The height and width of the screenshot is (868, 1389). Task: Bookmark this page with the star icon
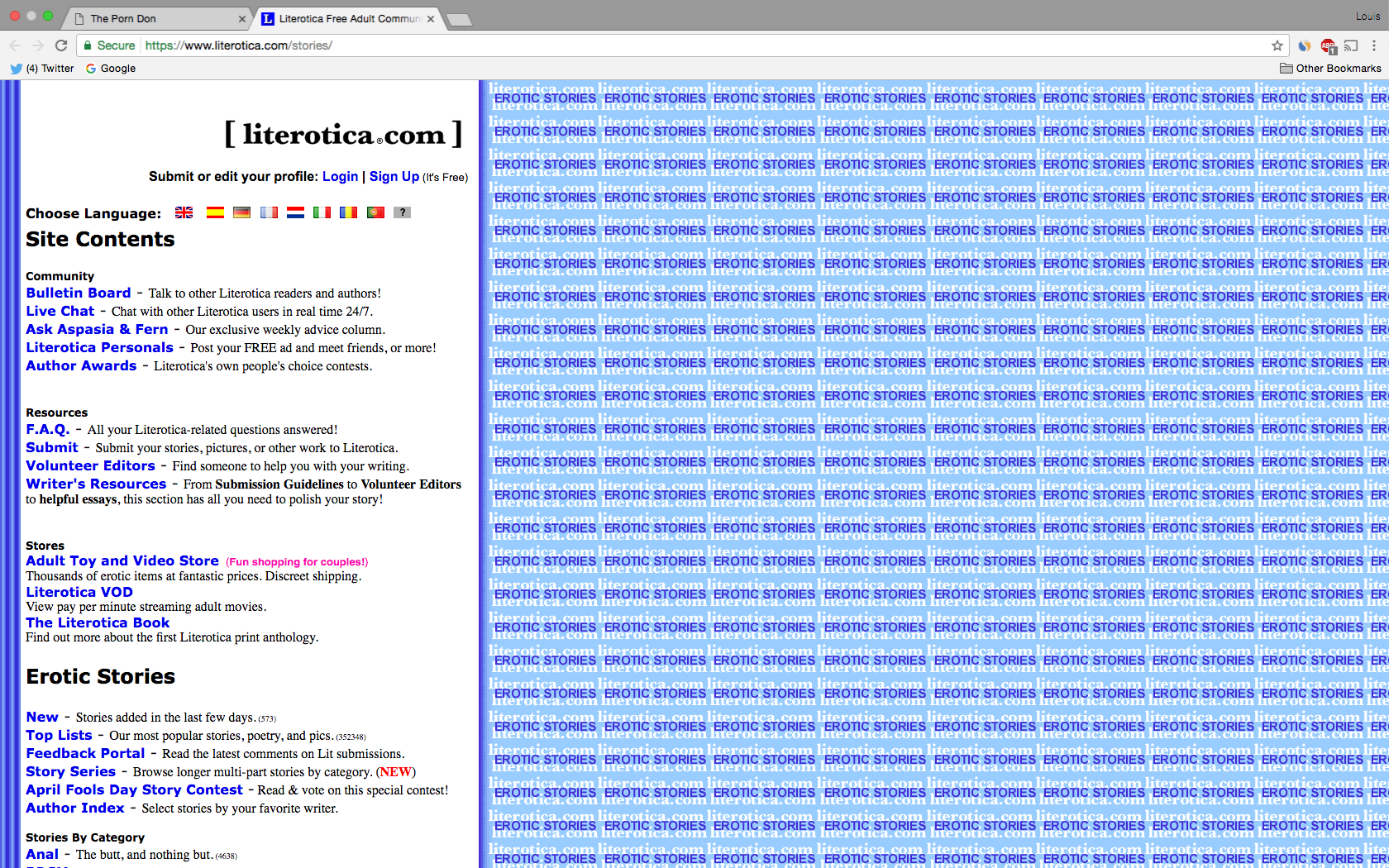(1277, 45)
